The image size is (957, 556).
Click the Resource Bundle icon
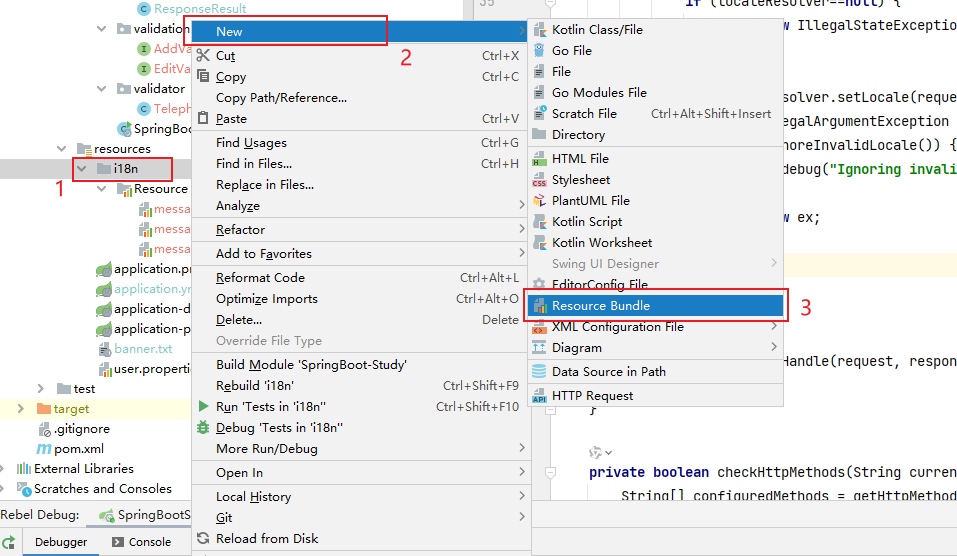(540, 306)
